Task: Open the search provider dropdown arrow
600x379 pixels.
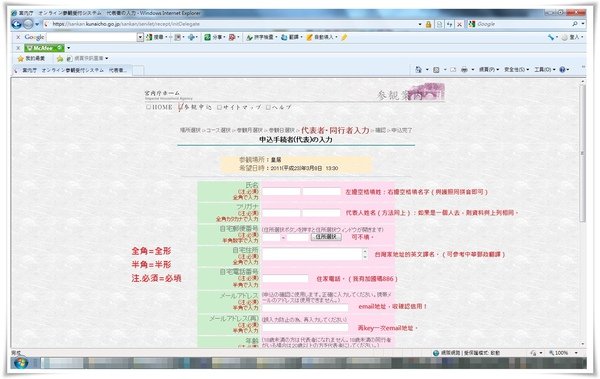Action: point(583,24)
